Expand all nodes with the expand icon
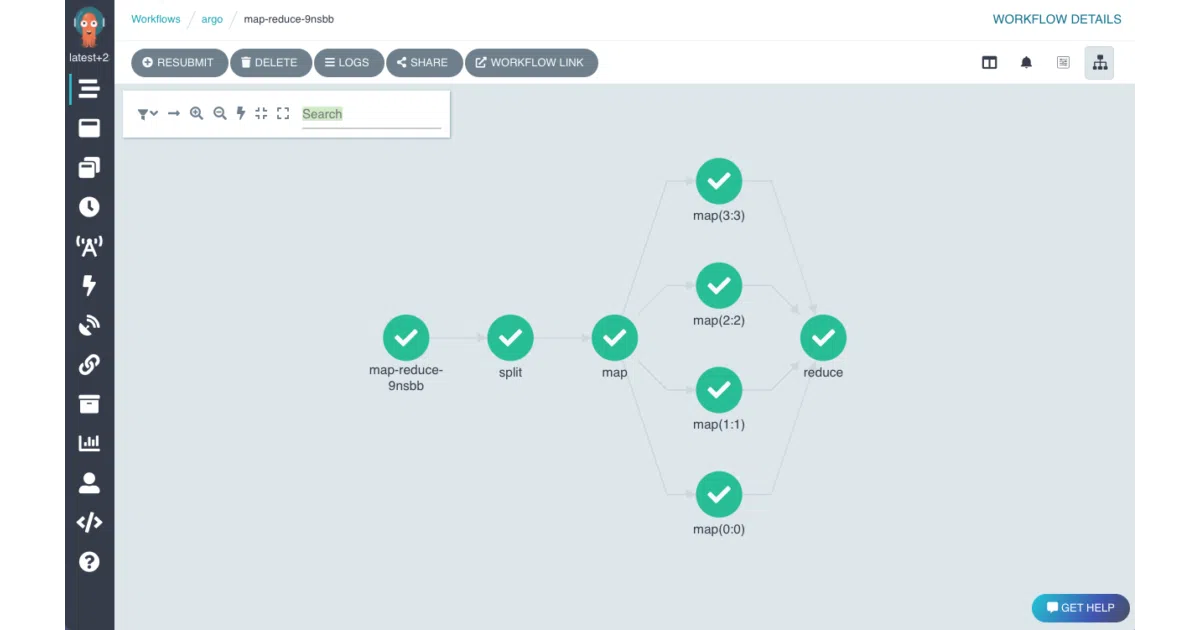 (x=283, y=114)
